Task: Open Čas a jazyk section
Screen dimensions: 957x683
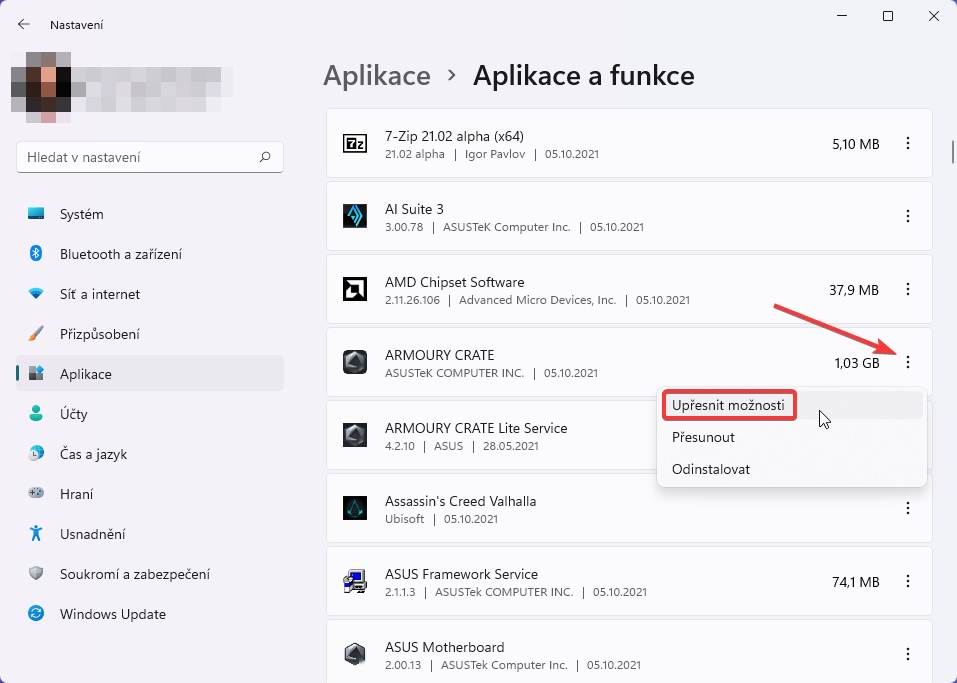Action: pyautogui.click(x=150, y=454)
